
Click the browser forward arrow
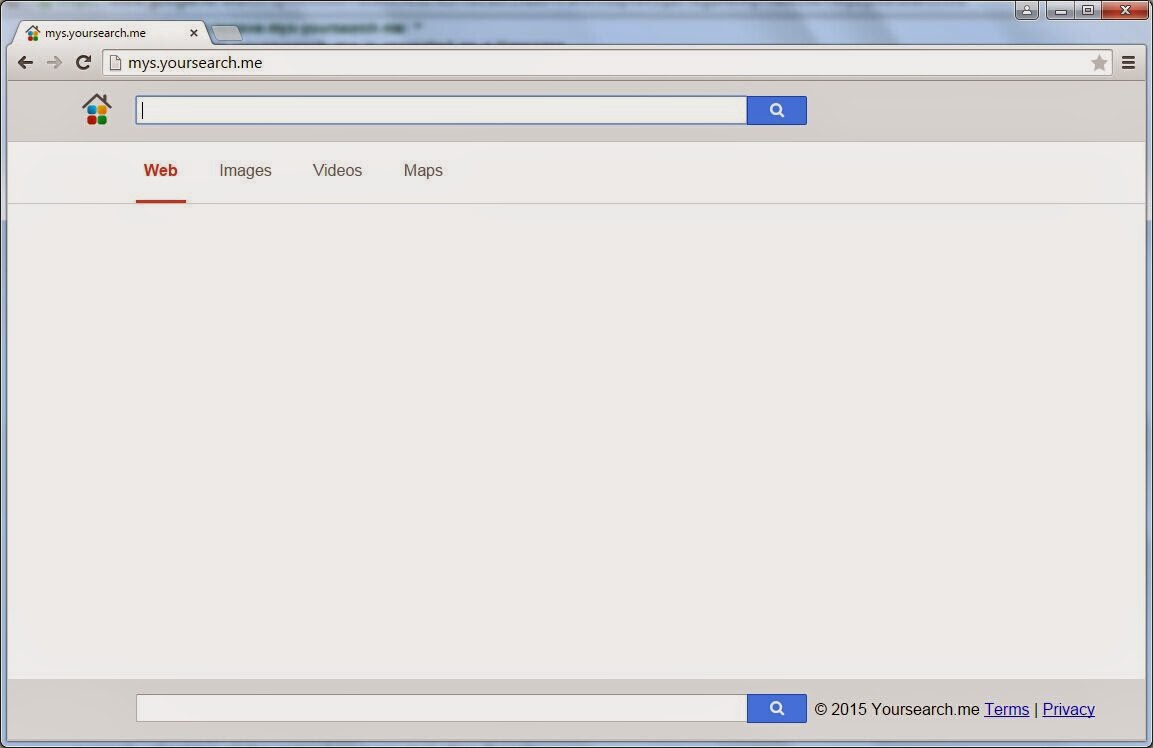point(54,63)
